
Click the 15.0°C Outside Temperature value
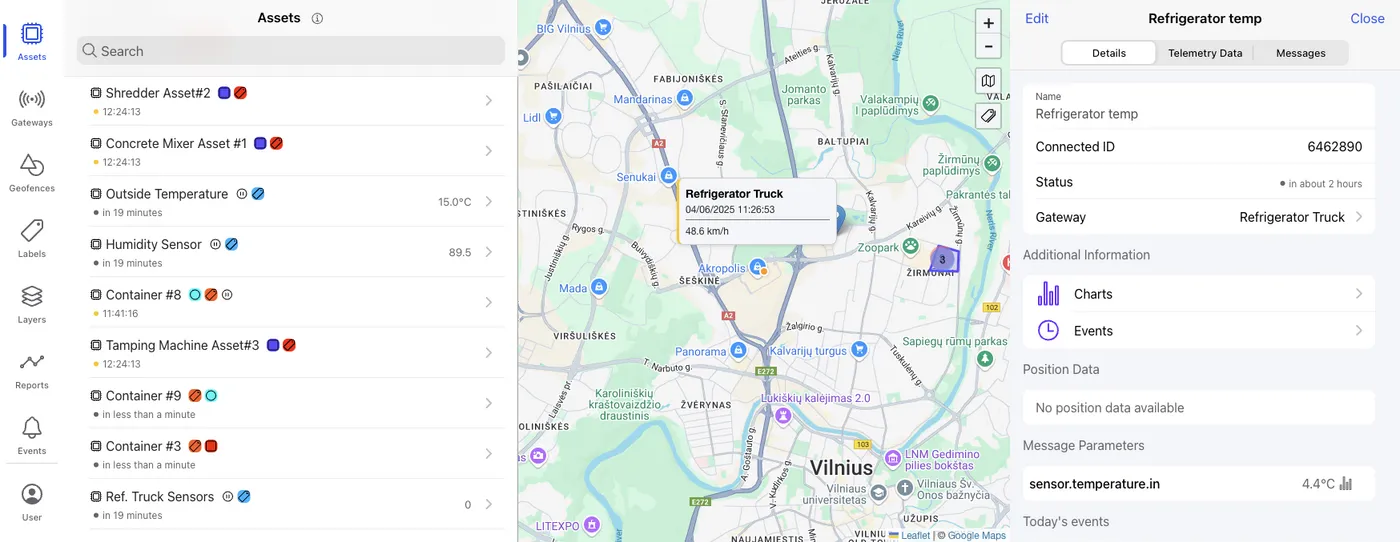point(454,202)
